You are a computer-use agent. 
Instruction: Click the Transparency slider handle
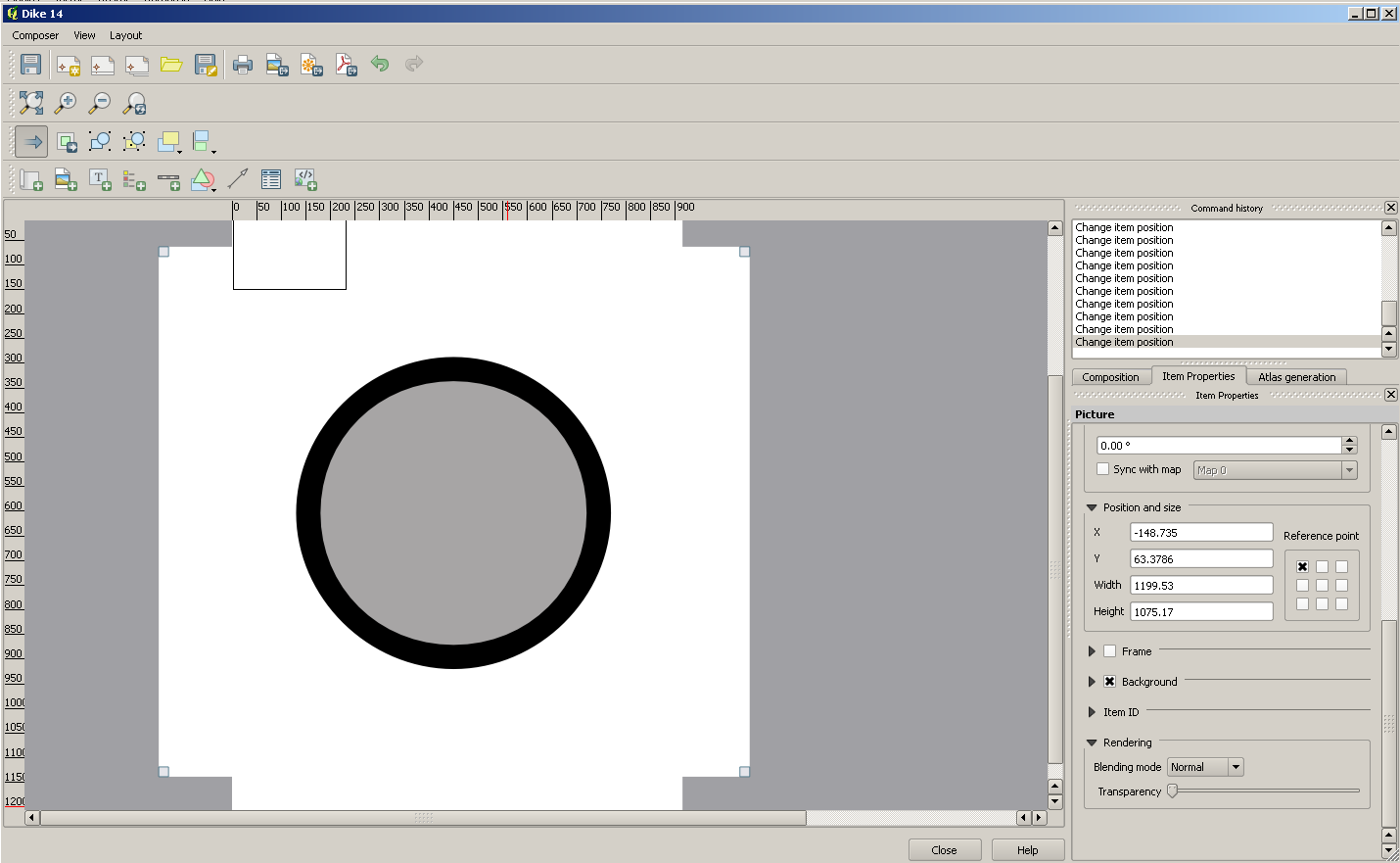pyautogui.click(x=1172, y=791)
